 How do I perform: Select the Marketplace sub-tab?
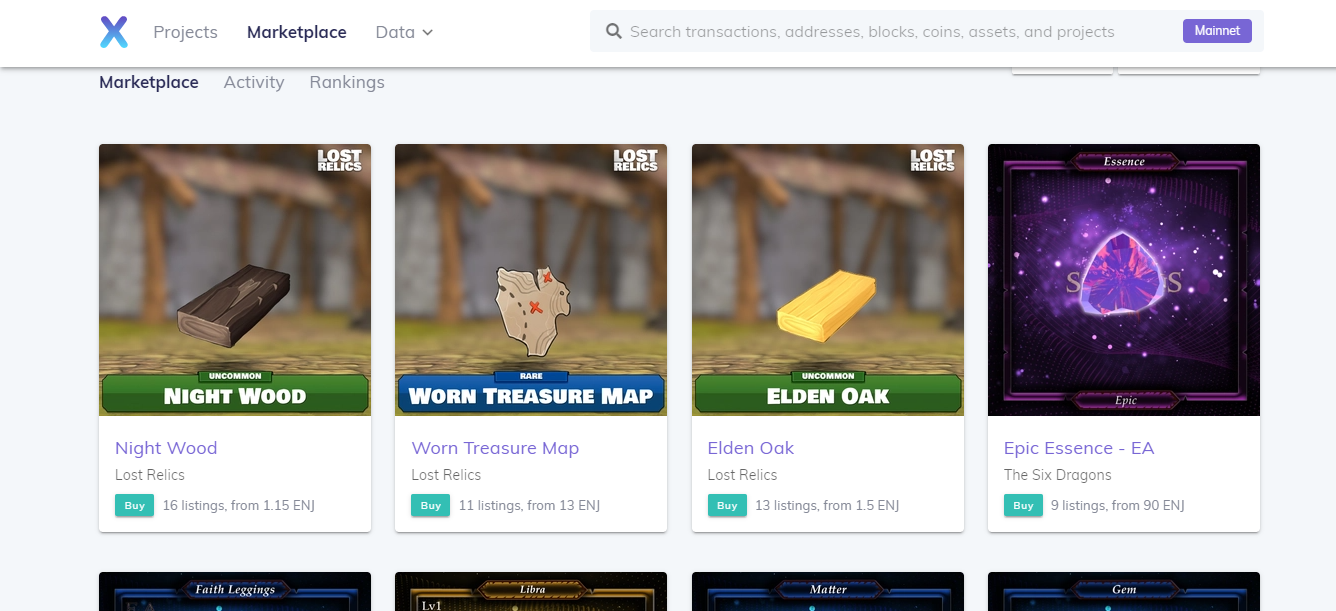click(149, 82)
